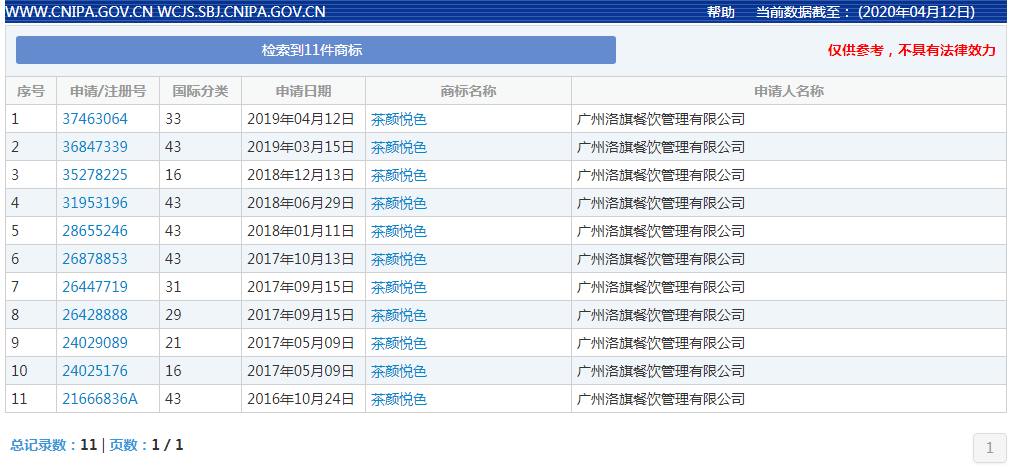
Task: Open registration number 21666836A
Action: (x=100, y=399)
